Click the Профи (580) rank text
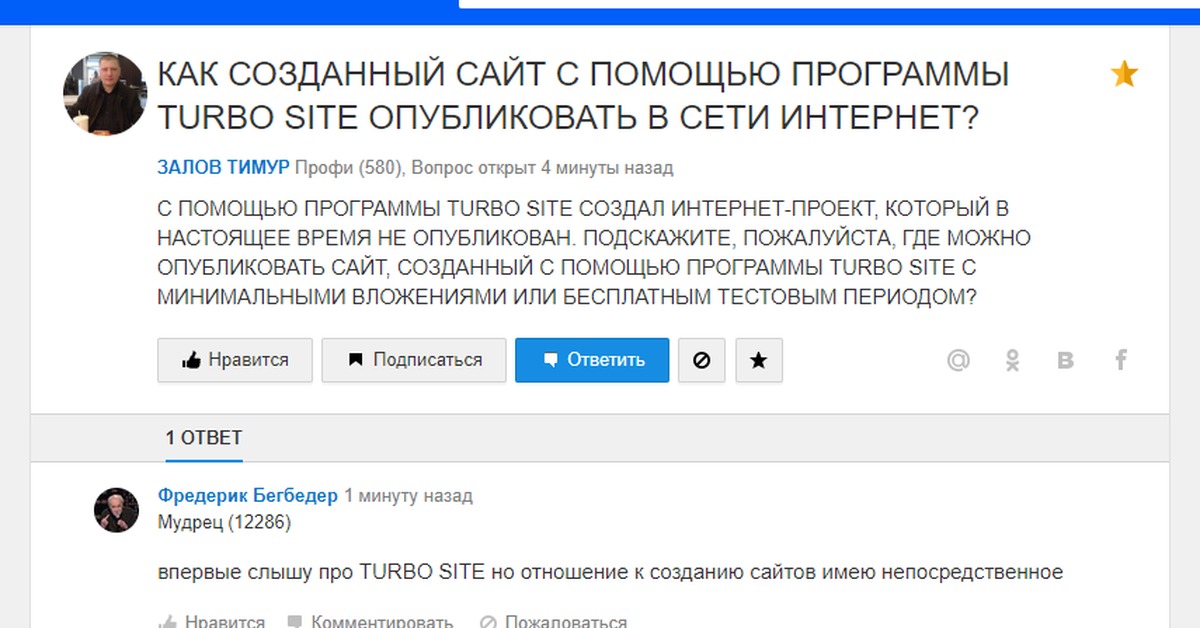This screenshot has width=1200, height=628. pos(349,167)
